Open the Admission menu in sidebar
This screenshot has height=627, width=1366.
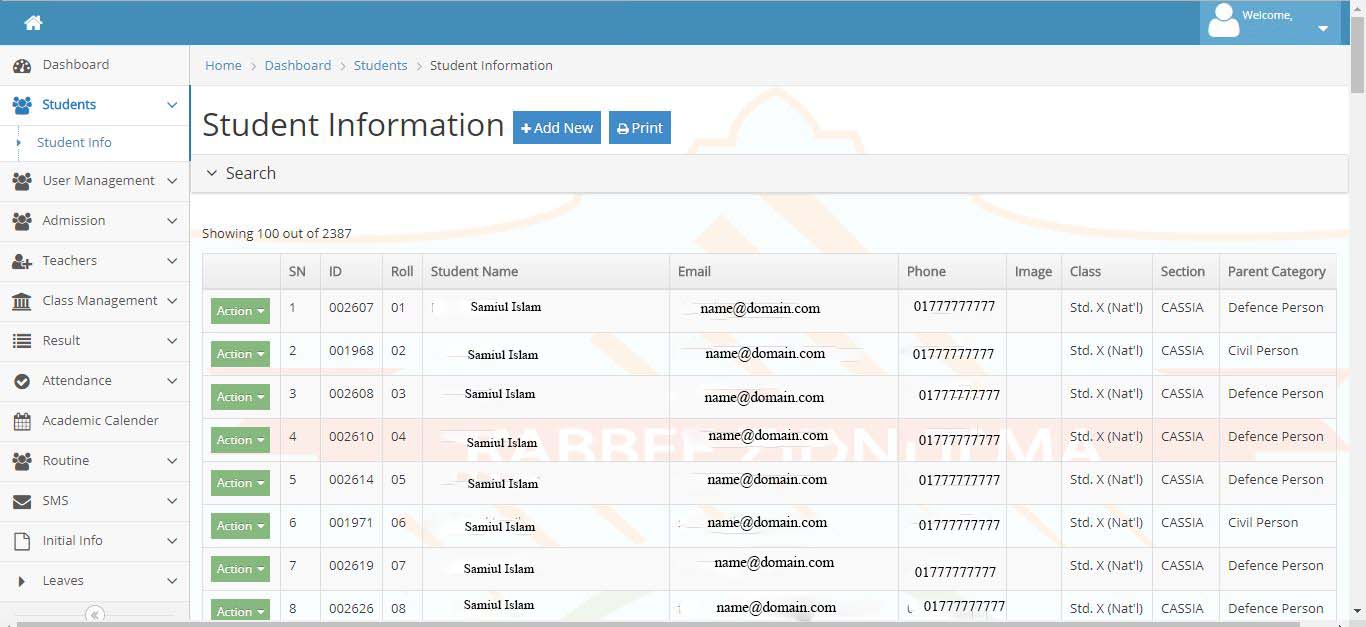pos(74,221)
